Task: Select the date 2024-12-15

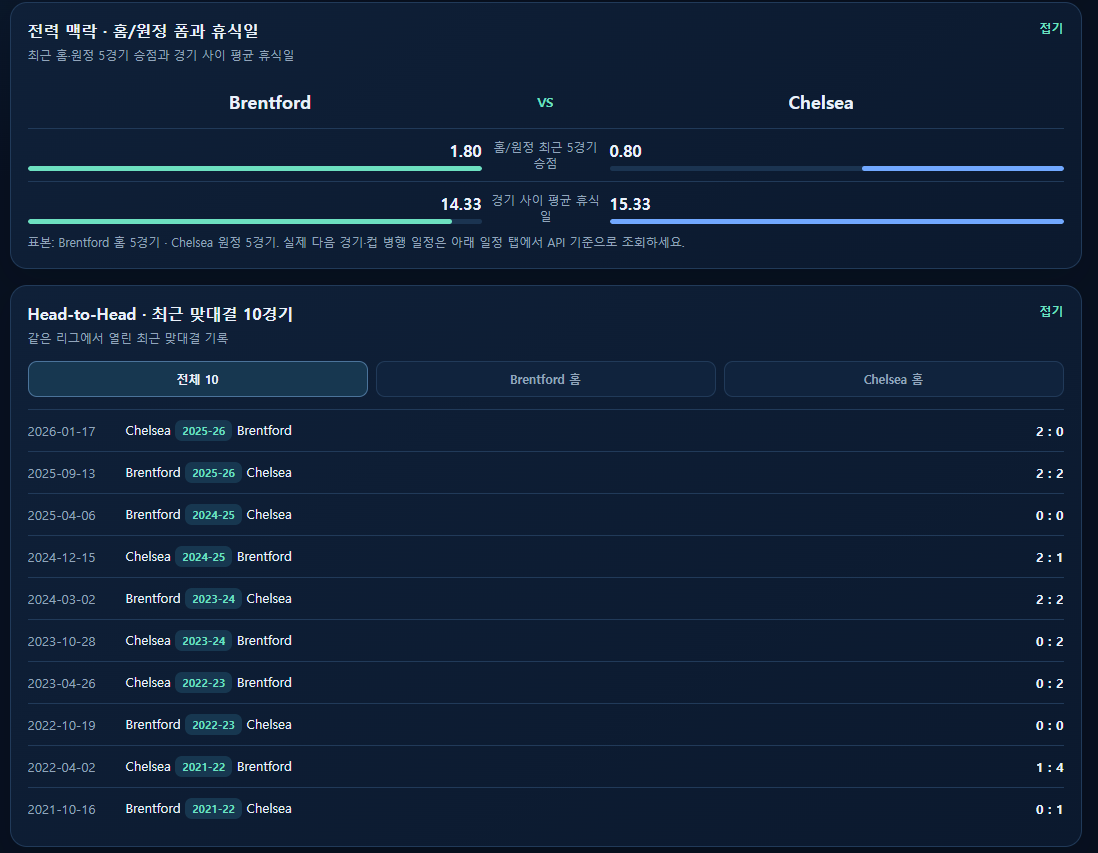Action: (x=62, y=557)
